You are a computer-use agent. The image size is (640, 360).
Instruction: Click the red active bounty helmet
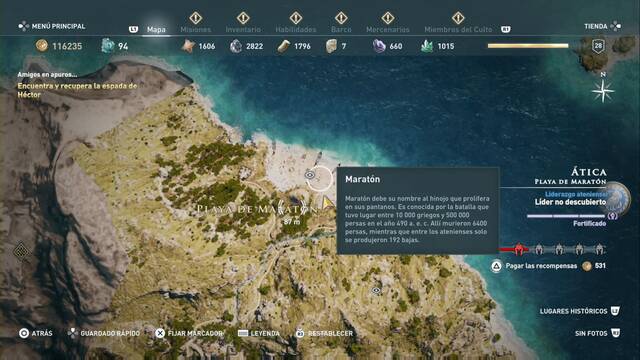[x=519, y=249]
